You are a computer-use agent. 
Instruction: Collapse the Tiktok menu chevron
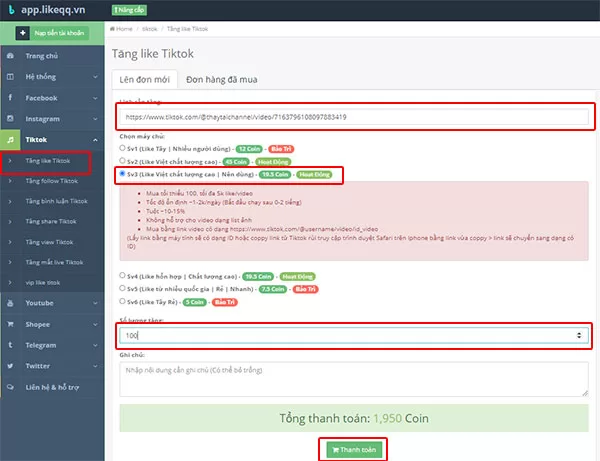coord(95,140)
